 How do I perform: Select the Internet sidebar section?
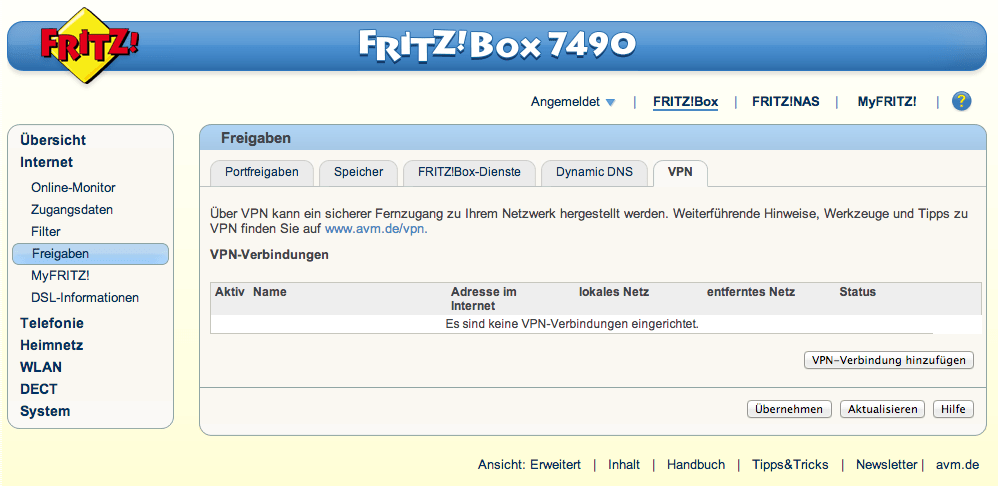(x=46, y=162)
